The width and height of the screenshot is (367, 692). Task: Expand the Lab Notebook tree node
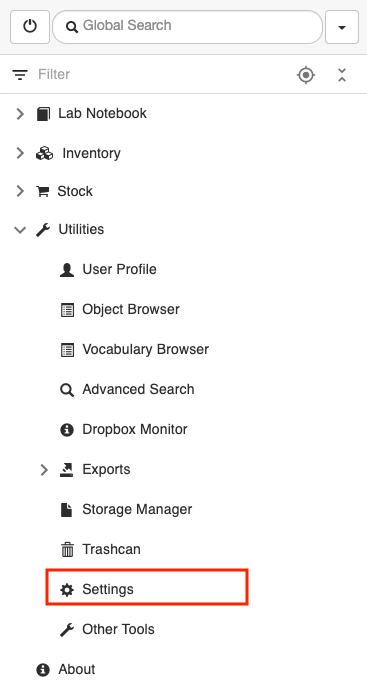coord(20,114)
